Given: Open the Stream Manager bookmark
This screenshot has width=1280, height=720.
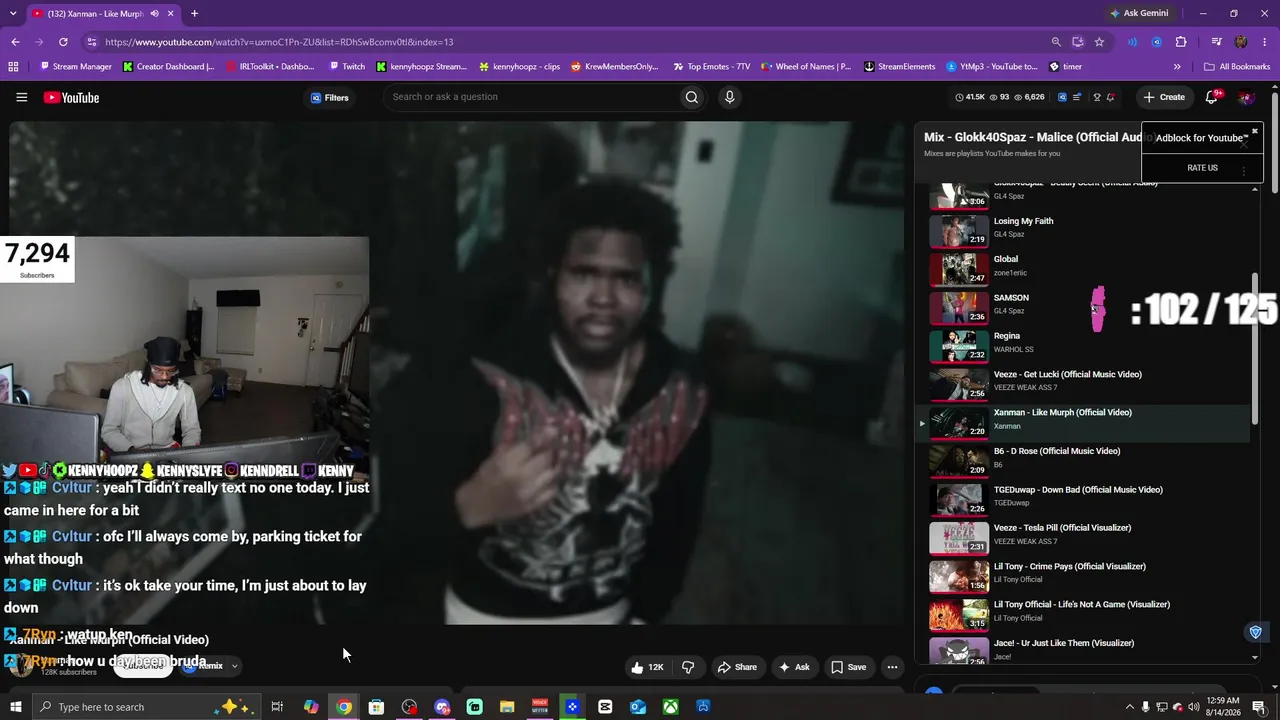Looking at the screenshot, I should point(75,67).
